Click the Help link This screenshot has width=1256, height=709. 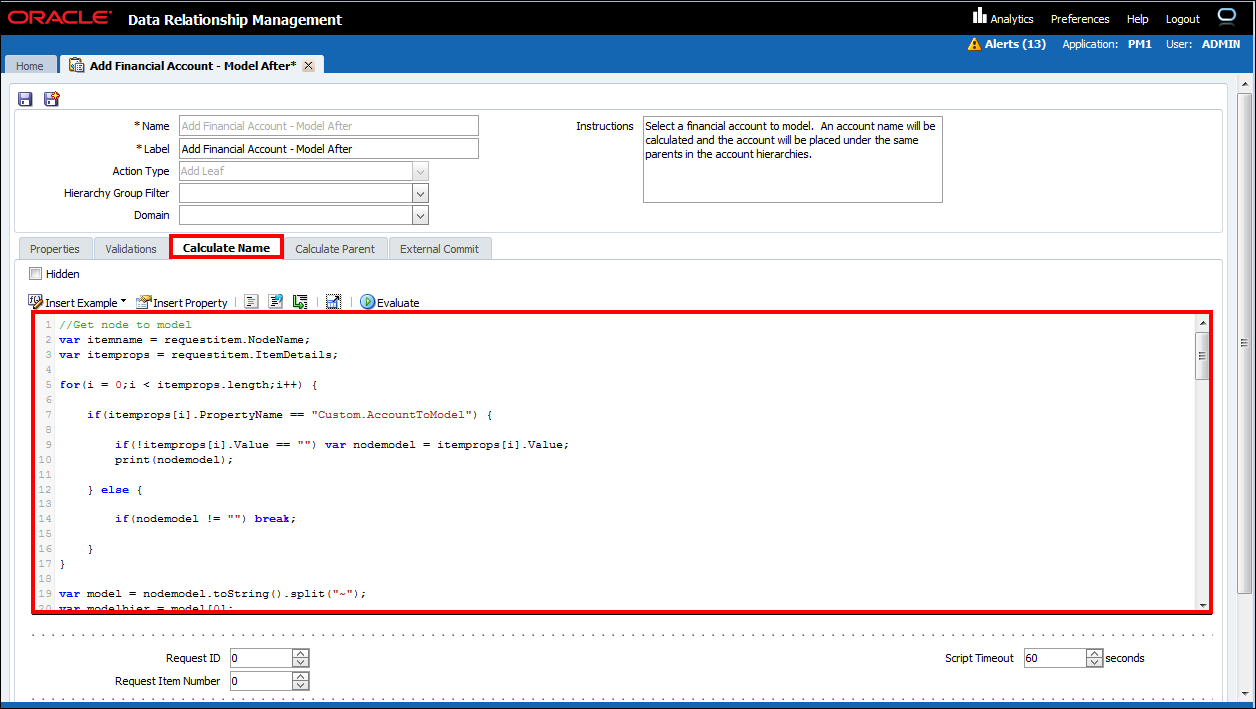(1138, 19)
